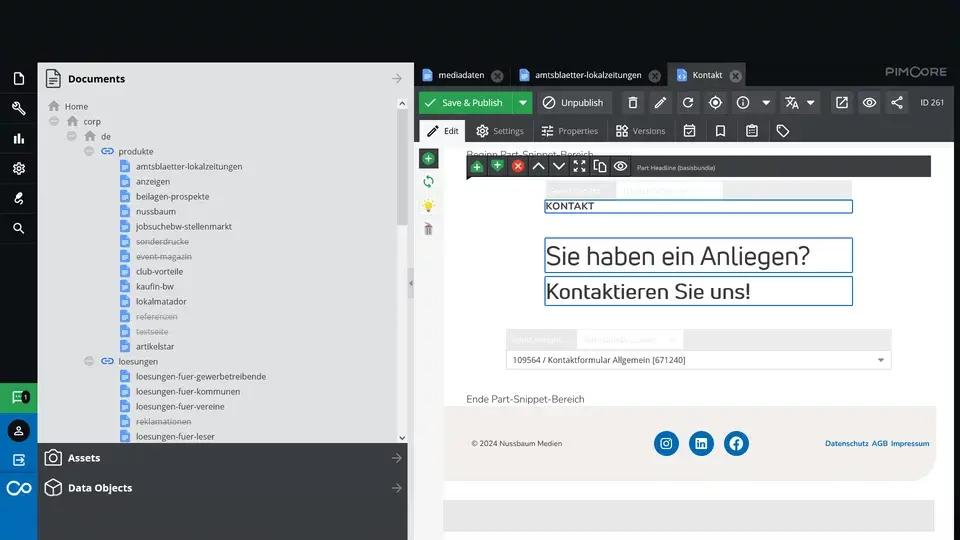This screenshot has height=540, width=960.
Task: Click the document tree scrollbar
Action: [x=402, y=168]
